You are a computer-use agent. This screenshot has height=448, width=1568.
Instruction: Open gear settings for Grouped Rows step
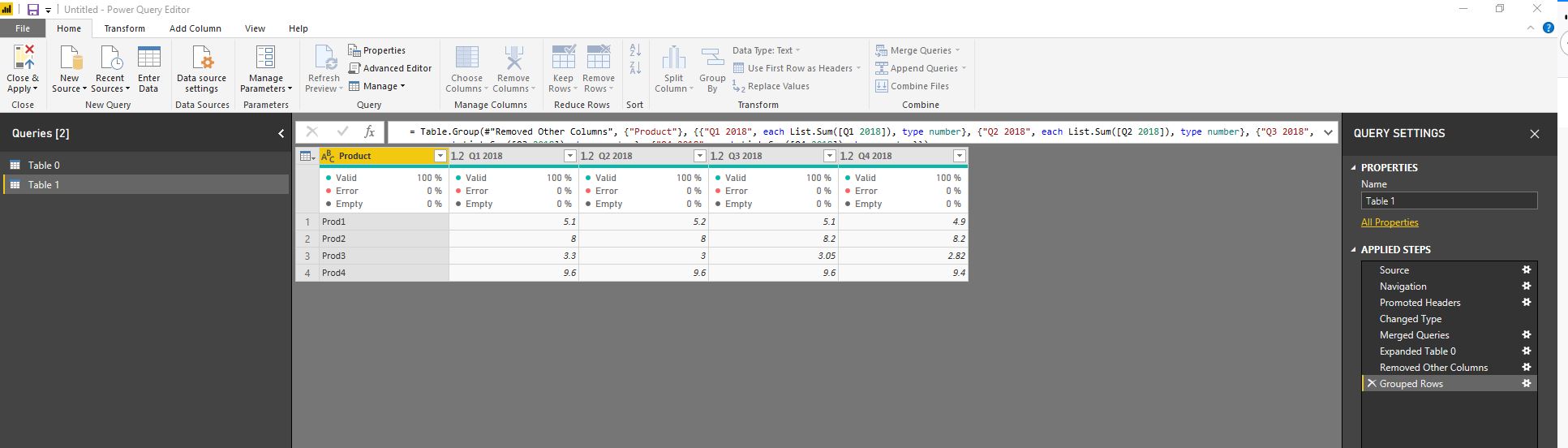[1526, 384]
